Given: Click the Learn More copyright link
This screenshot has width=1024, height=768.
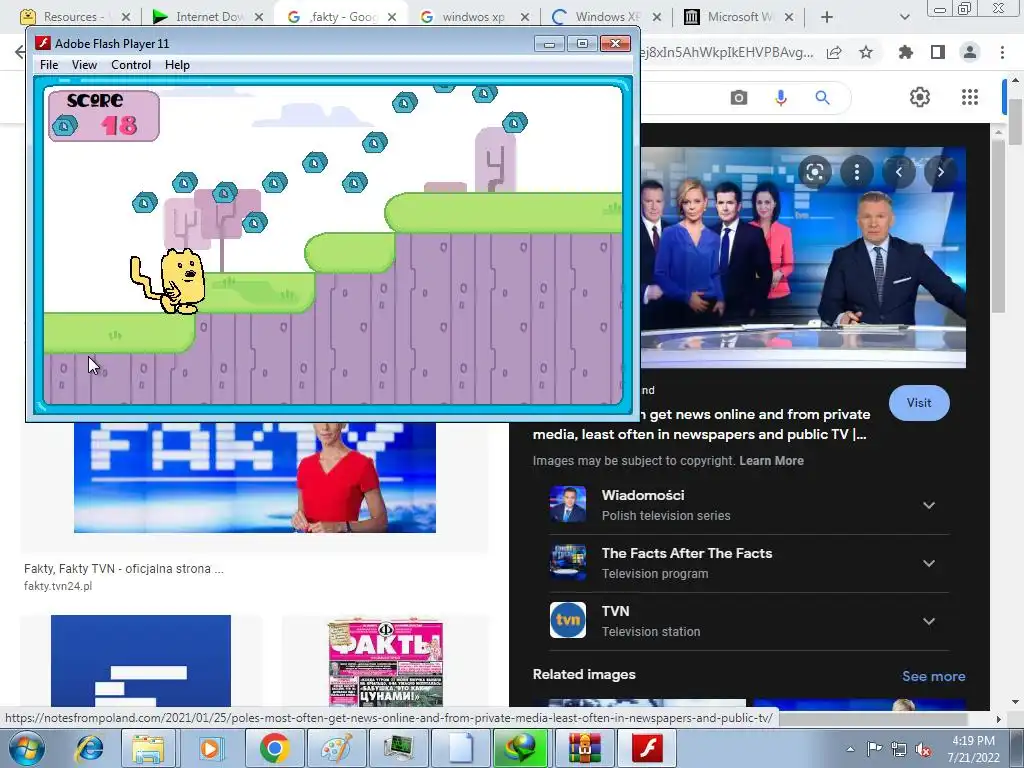Looking at the screenshot, I should [x=771, y=460].
